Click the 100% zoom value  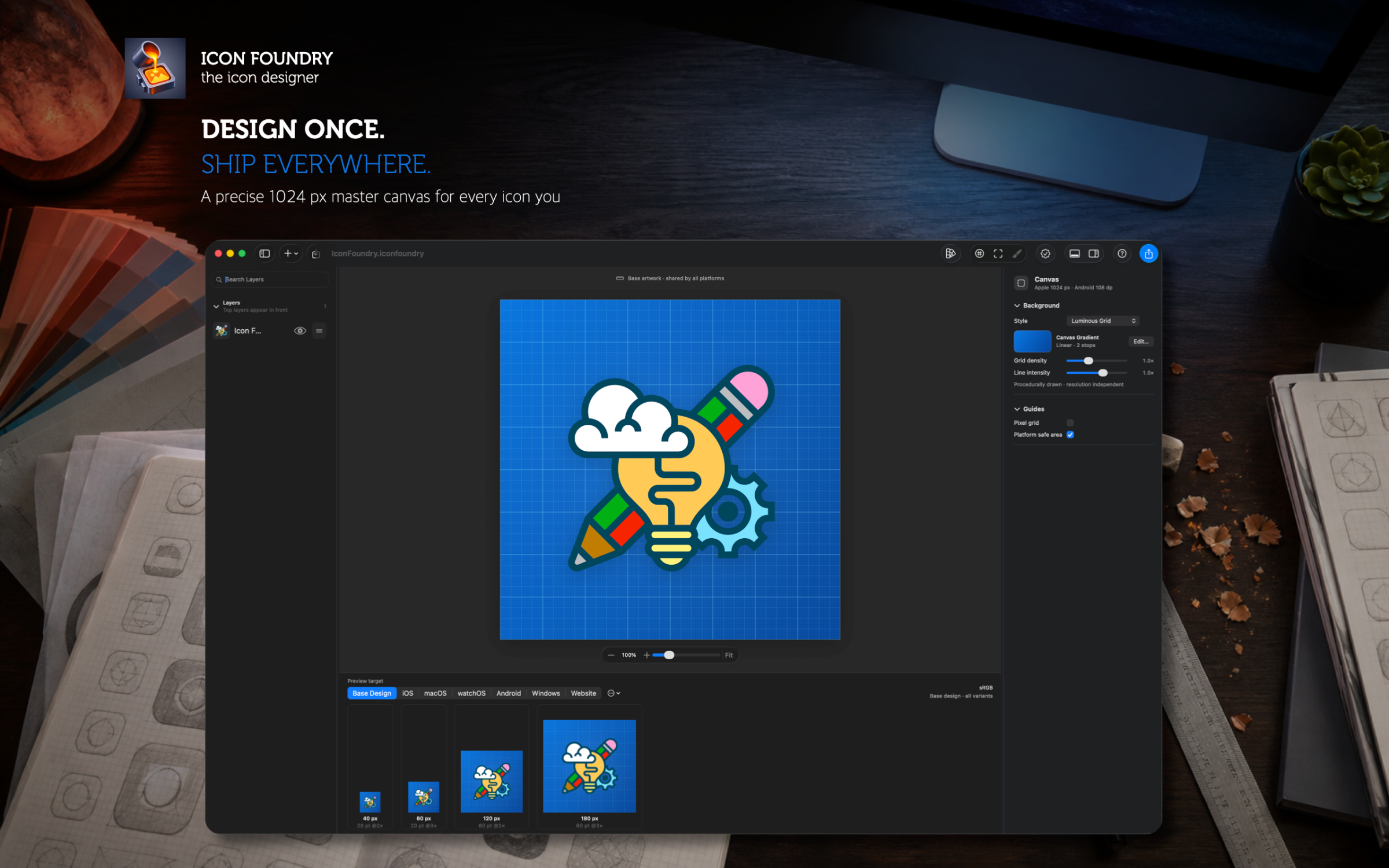pyautogui.click(x=629, y=655)
